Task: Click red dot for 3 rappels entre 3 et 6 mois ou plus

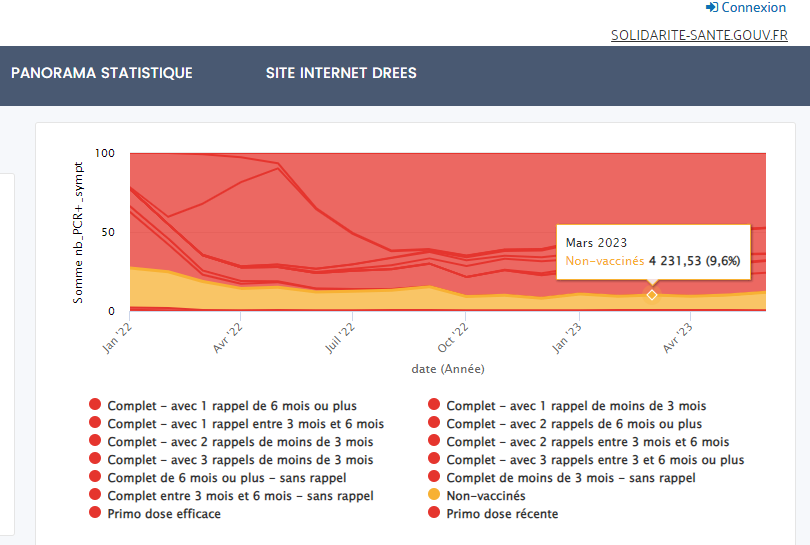Action: (434, 459)
